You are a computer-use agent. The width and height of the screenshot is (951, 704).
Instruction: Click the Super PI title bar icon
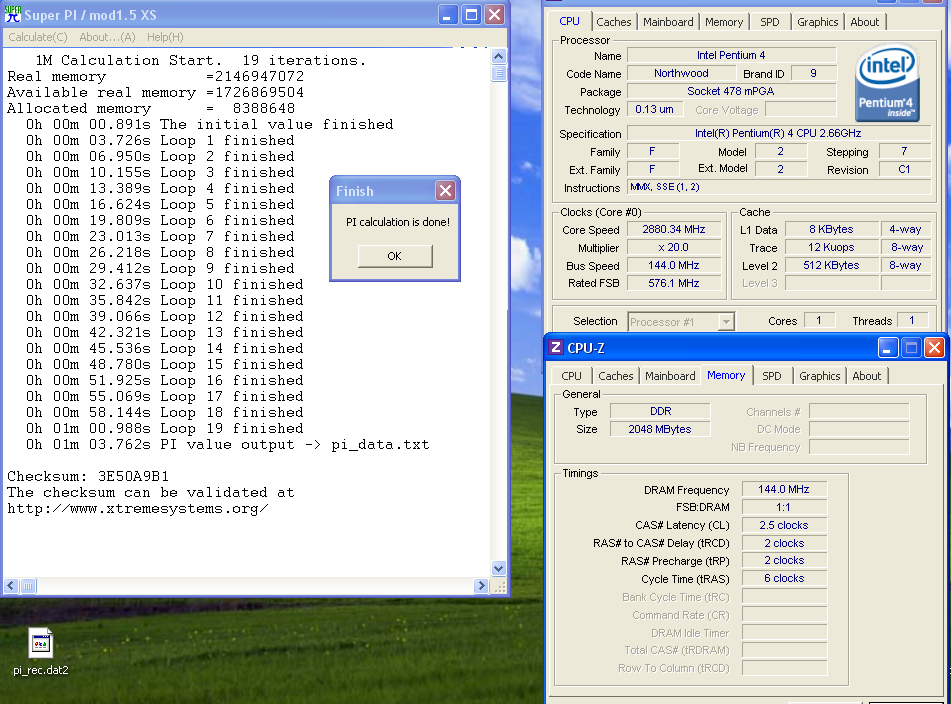click(x=12, y=14)
